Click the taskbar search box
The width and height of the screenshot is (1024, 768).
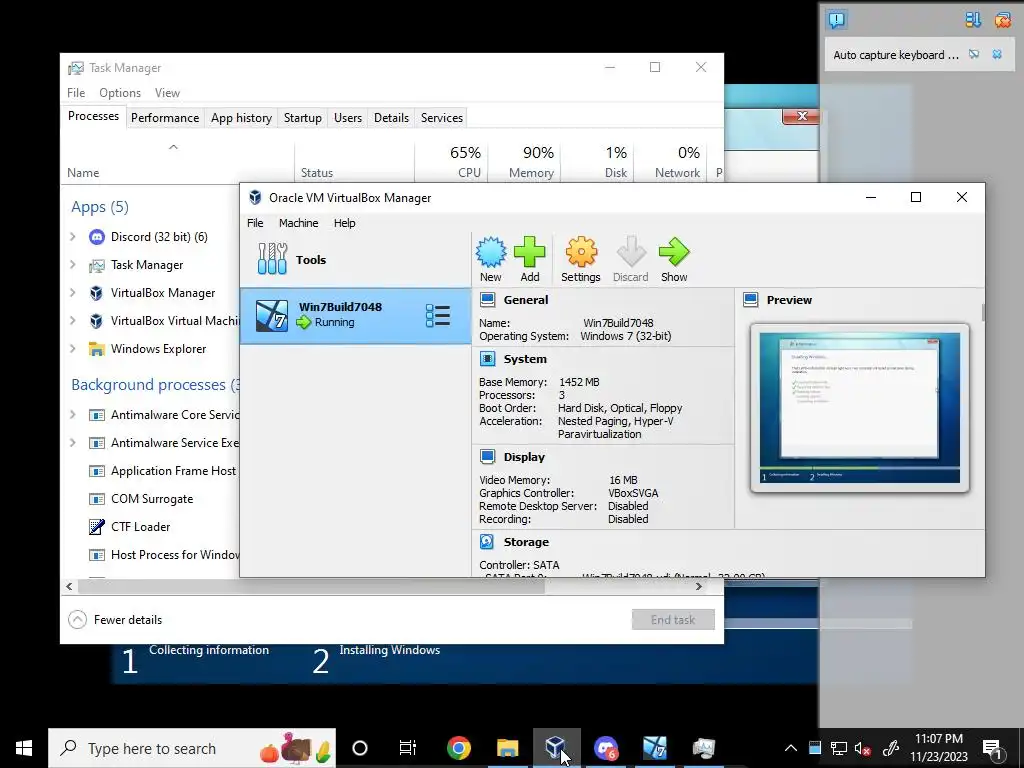point(192,748)
